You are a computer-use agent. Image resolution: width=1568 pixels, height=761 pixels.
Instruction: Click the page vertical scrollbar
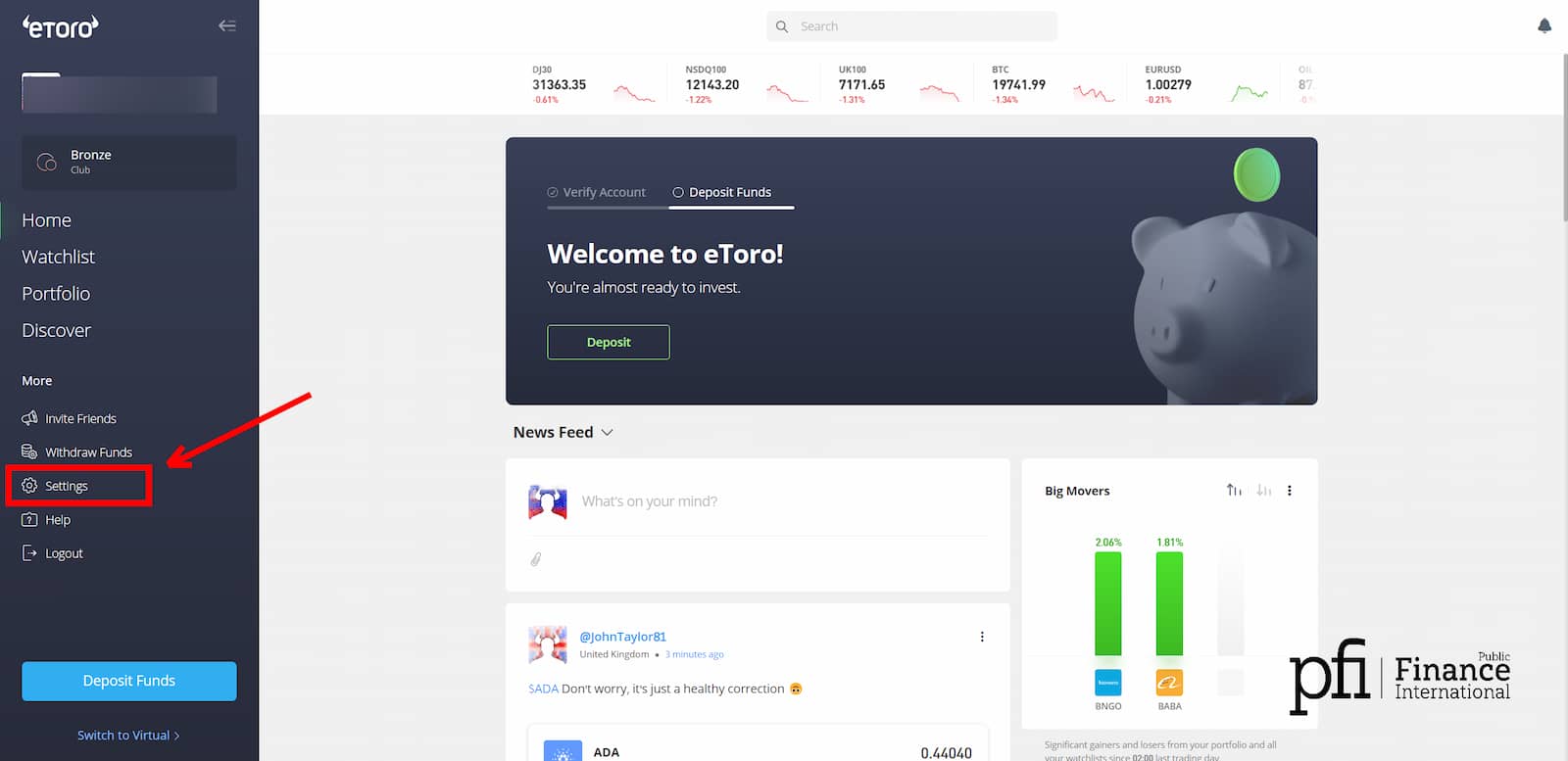[1563, 137]
